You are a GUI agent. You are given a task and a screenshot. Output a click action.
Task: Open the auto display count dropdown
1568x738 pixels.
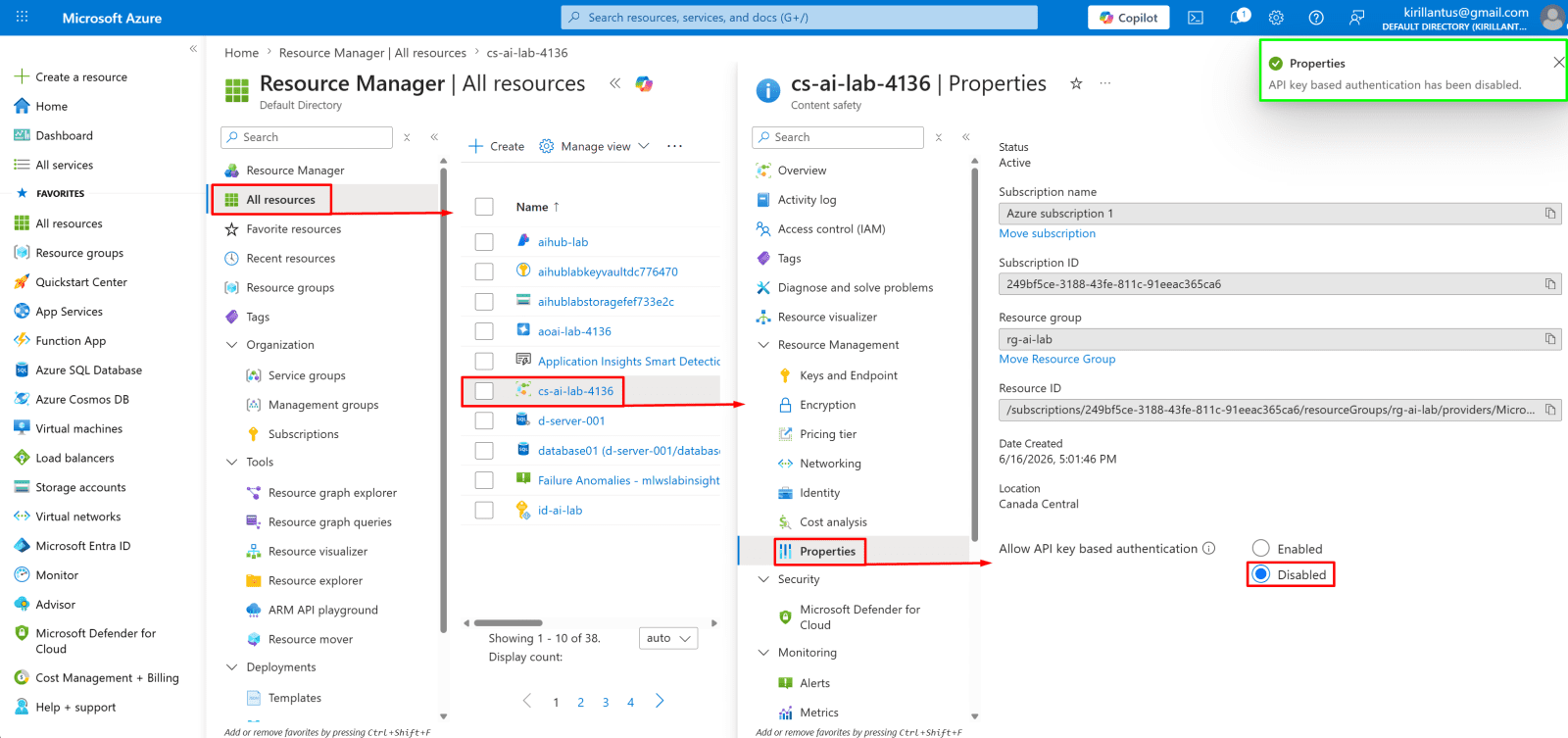tap(667, 638)
